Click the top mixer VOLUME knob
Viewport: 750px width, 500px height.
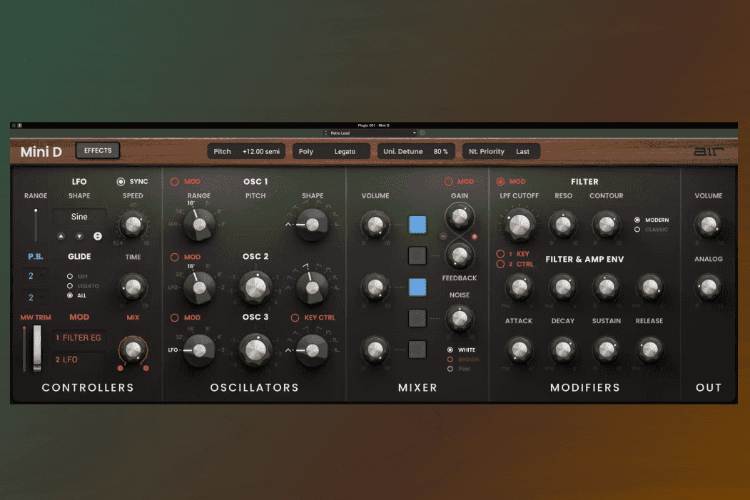(x=375, y=224)
